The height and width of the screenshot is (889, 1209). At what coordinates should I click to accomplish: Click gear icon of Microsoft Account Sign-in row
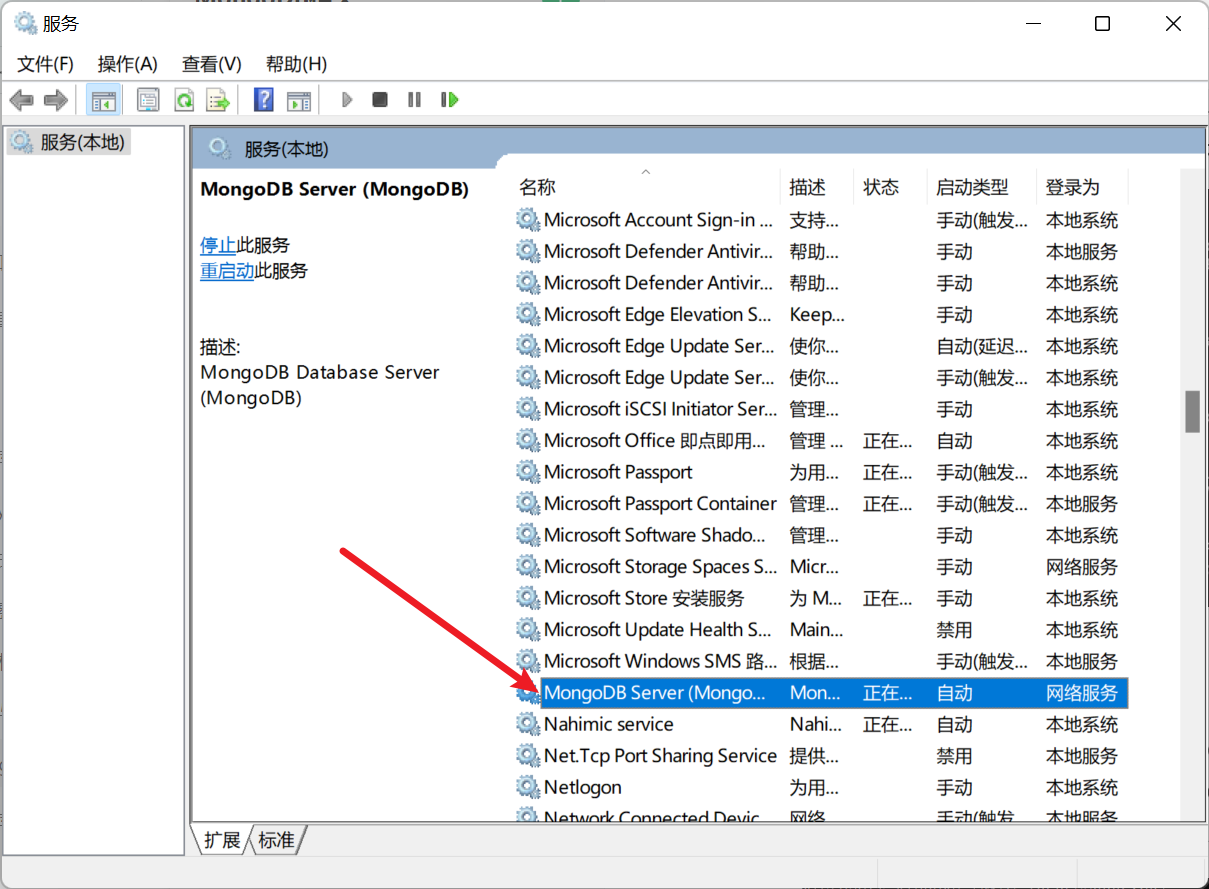click(x=528, y=220)
